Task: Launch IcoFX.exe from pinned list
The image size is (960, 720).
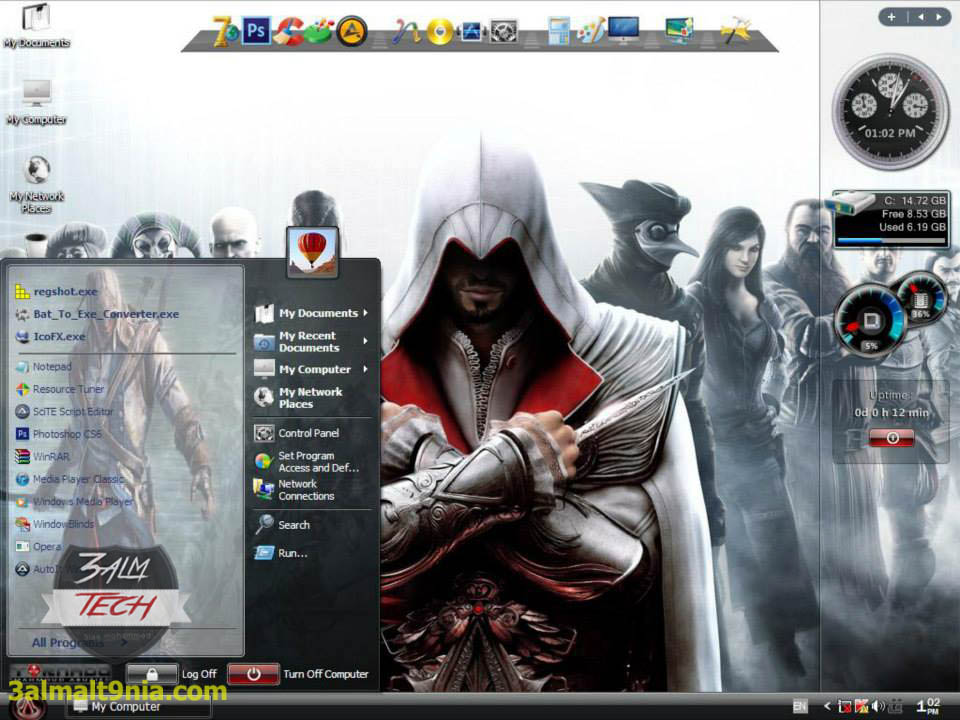Action: point(126,337)
